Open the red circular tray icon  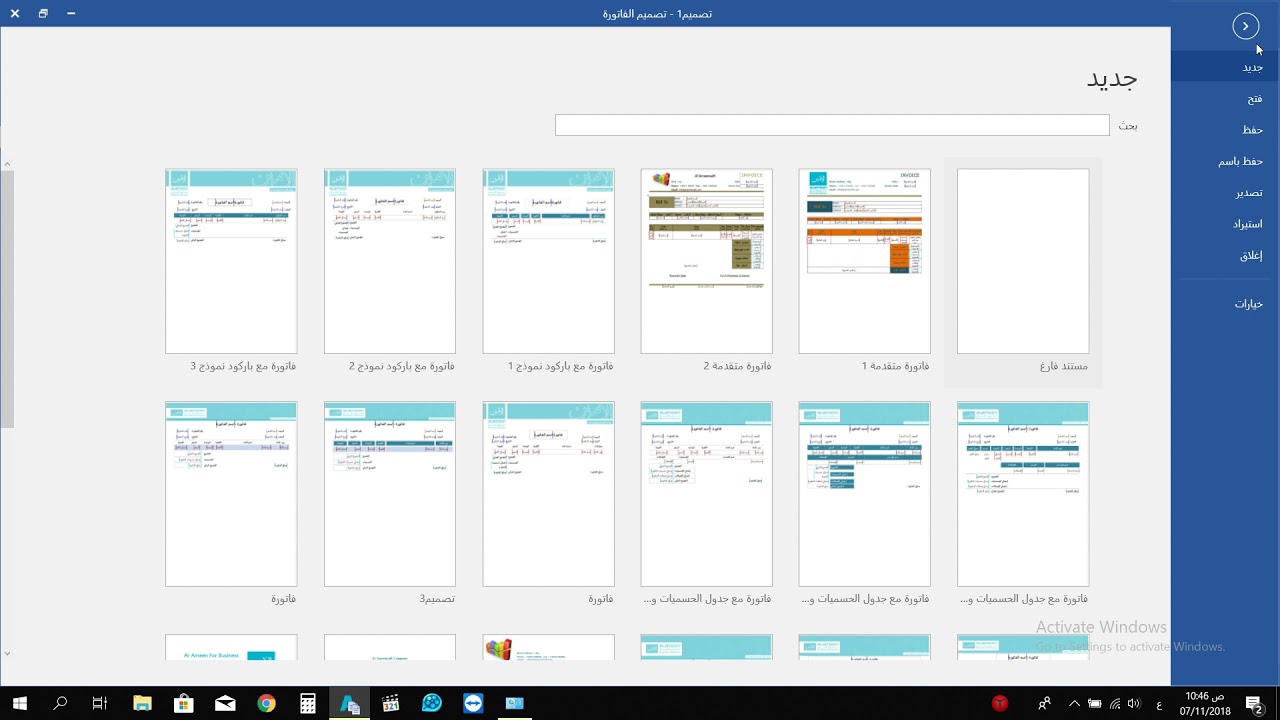tap(999, 704)
